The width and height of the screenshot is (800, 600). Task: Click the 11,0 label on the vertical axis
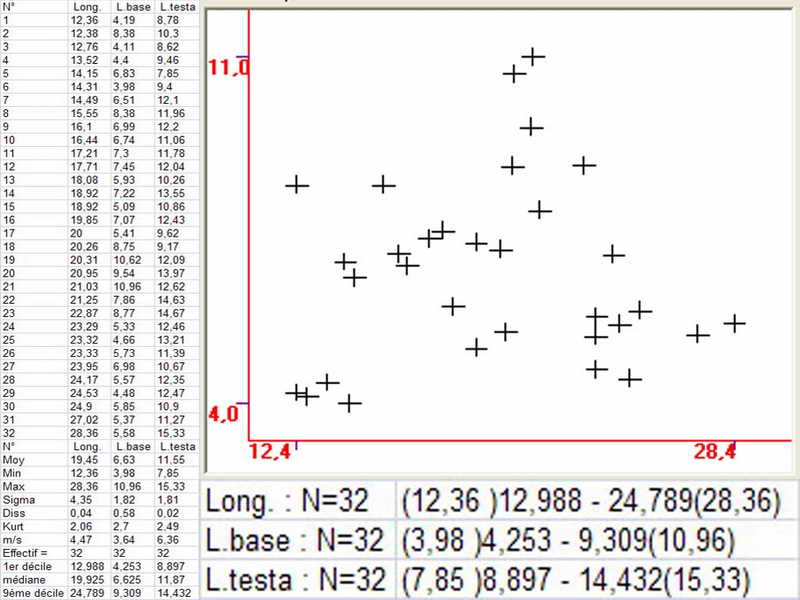[x=228, y=67]
